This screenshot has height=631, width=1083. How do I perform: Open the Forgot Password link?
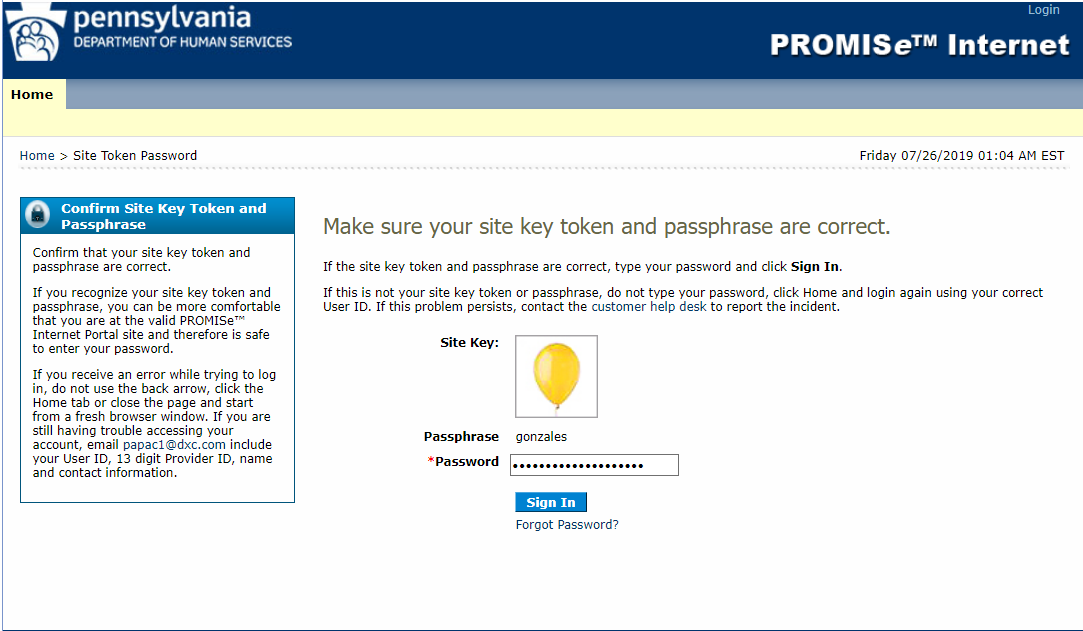(x=566, y=524)
